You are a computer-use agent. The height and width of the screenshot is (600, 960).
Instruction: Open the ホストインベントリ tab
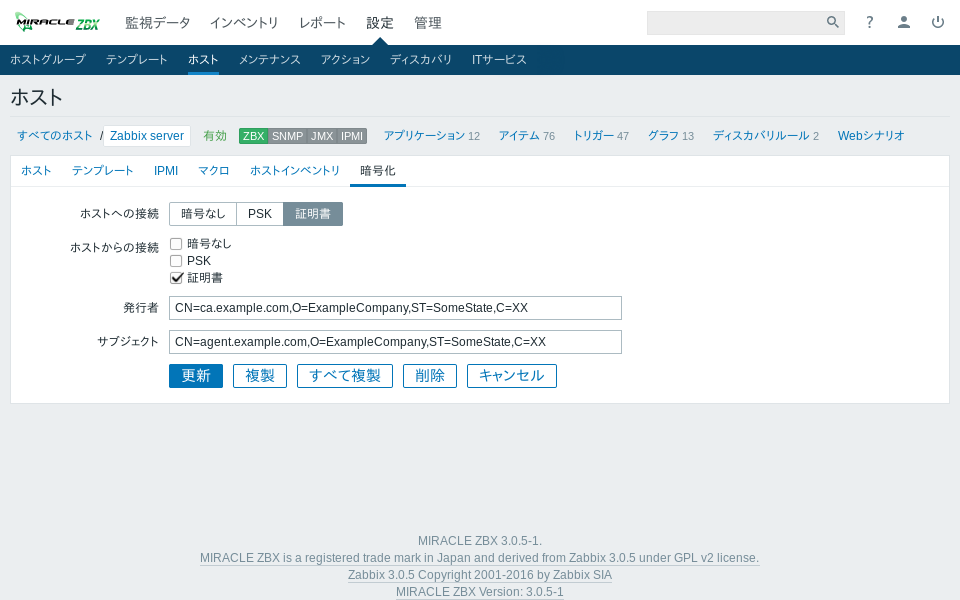coord(295,171)
